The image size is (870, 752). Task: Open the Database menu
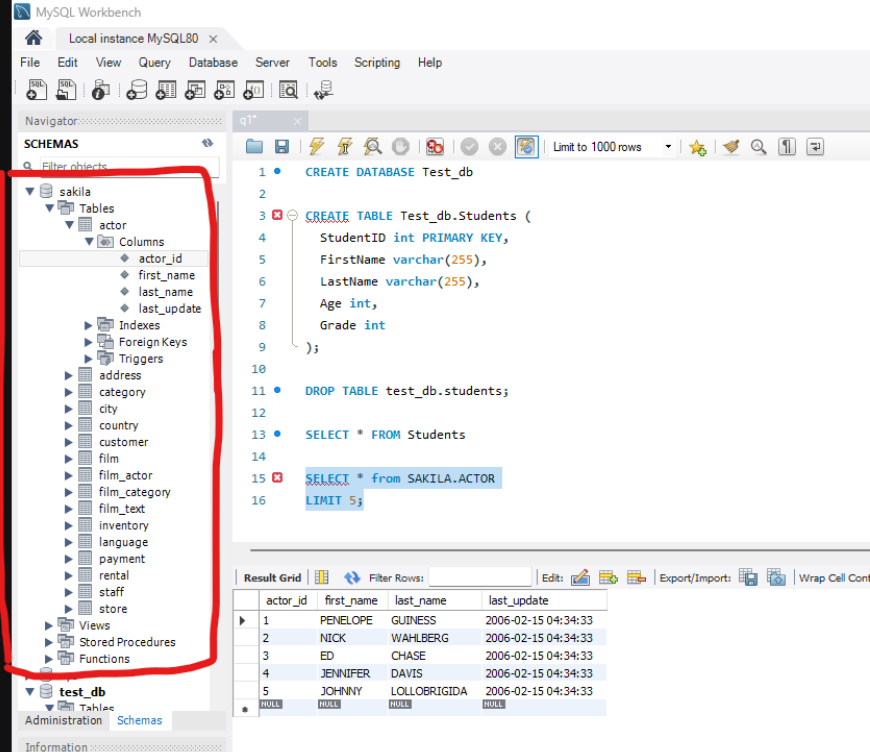213,62
